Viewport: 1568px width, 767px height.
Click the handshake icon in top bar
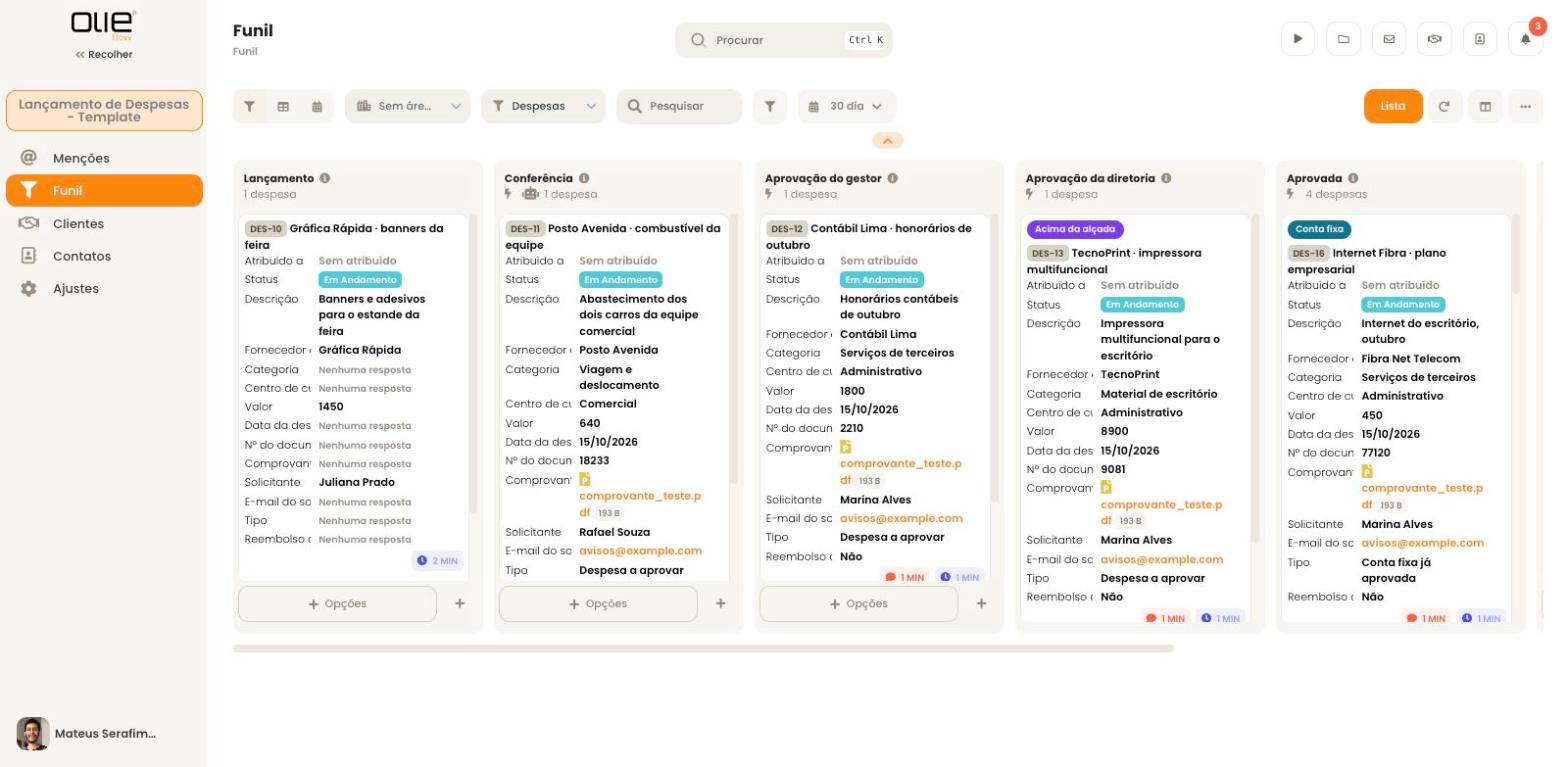(1434, 39)
